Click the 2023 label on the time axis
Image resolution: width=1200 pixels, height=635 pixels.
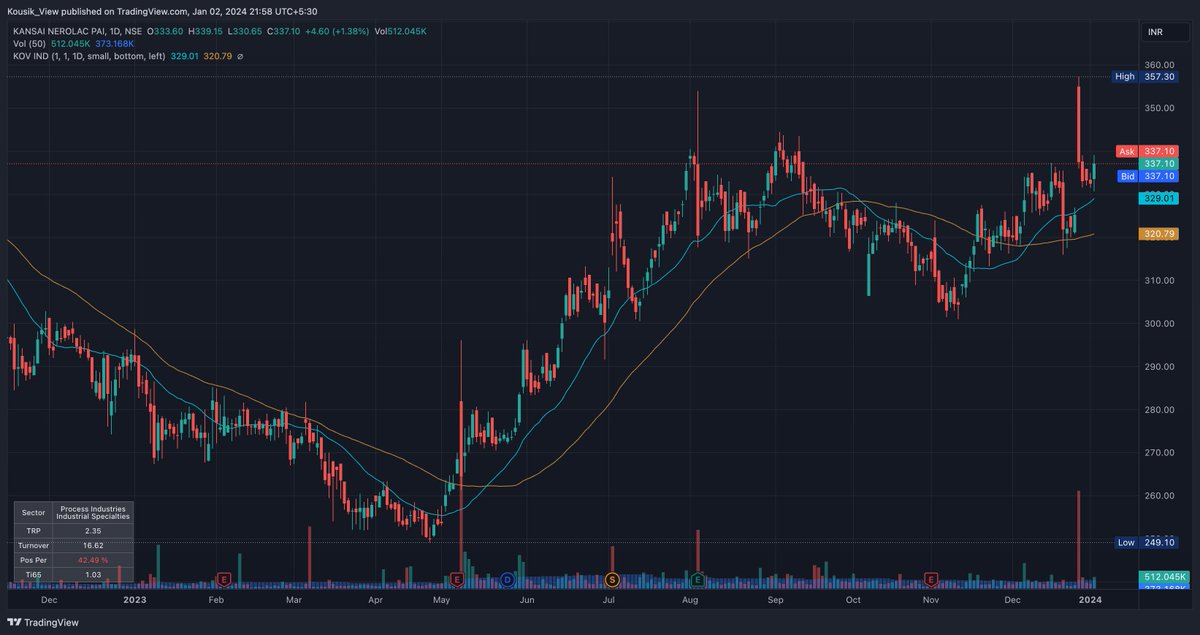(135, 599)
